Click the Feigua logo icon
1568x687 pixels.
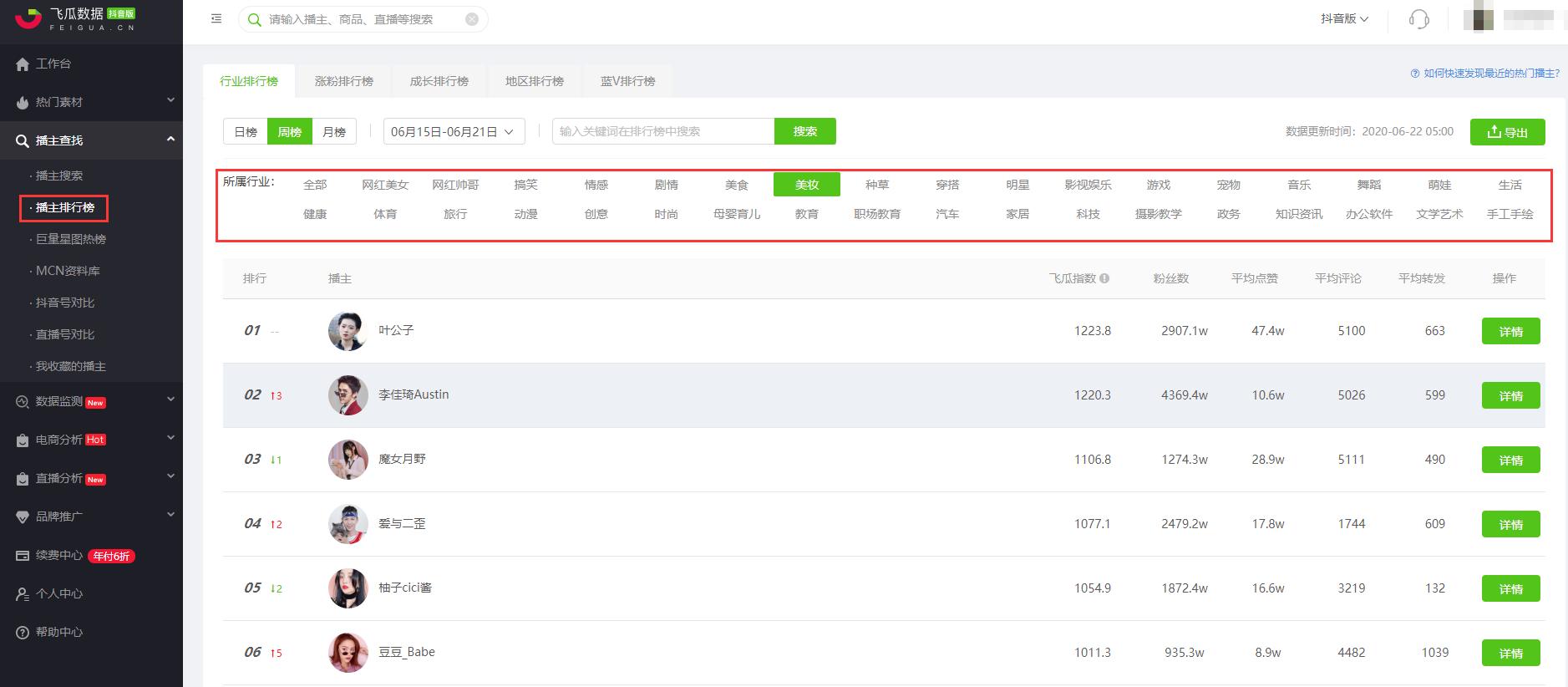point(28,18)
